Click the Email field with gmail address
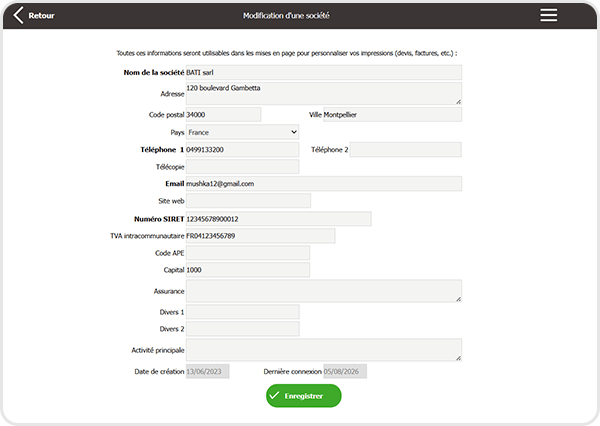This screenshot has height=426, width=600. coord(324,183)
